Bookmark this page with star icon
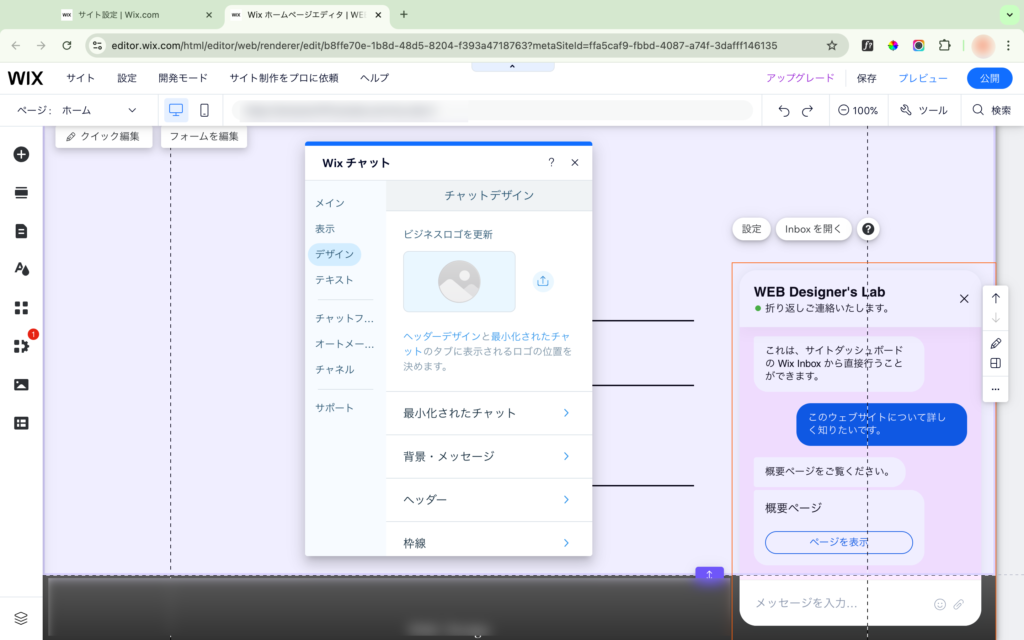Image resolution: width=1024 pixels, height=640 pixels. coord(831,45)
